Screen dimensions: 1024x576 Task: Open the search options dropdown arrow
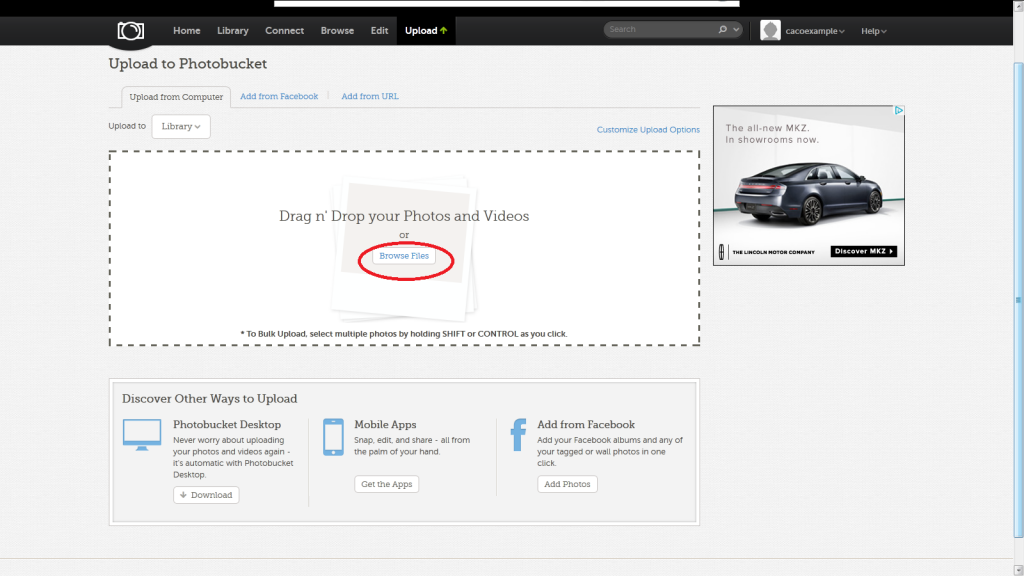point(737,30)
